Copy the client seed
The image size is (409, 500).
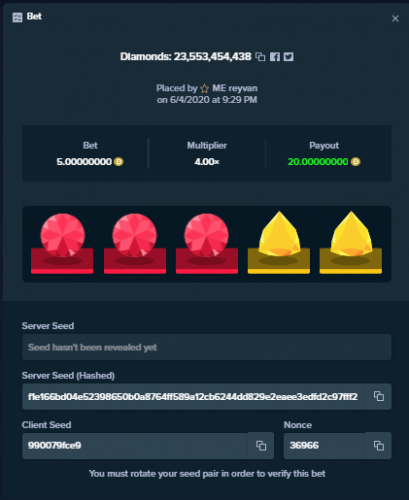click(x=261, y=446)
